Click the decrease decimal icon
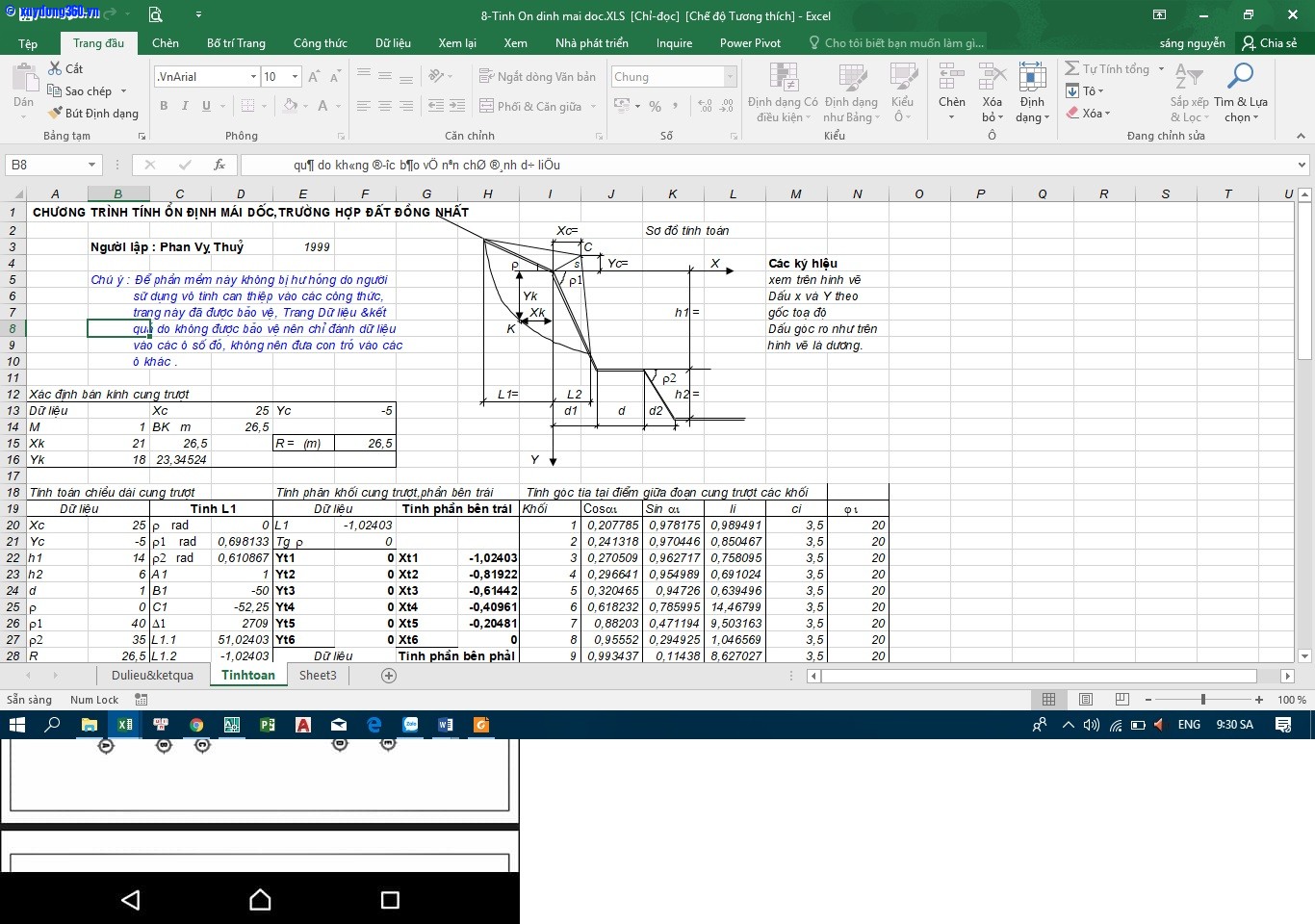This screenshot has width=1315, height=924. pyautogui.click(x=728, y=106)
